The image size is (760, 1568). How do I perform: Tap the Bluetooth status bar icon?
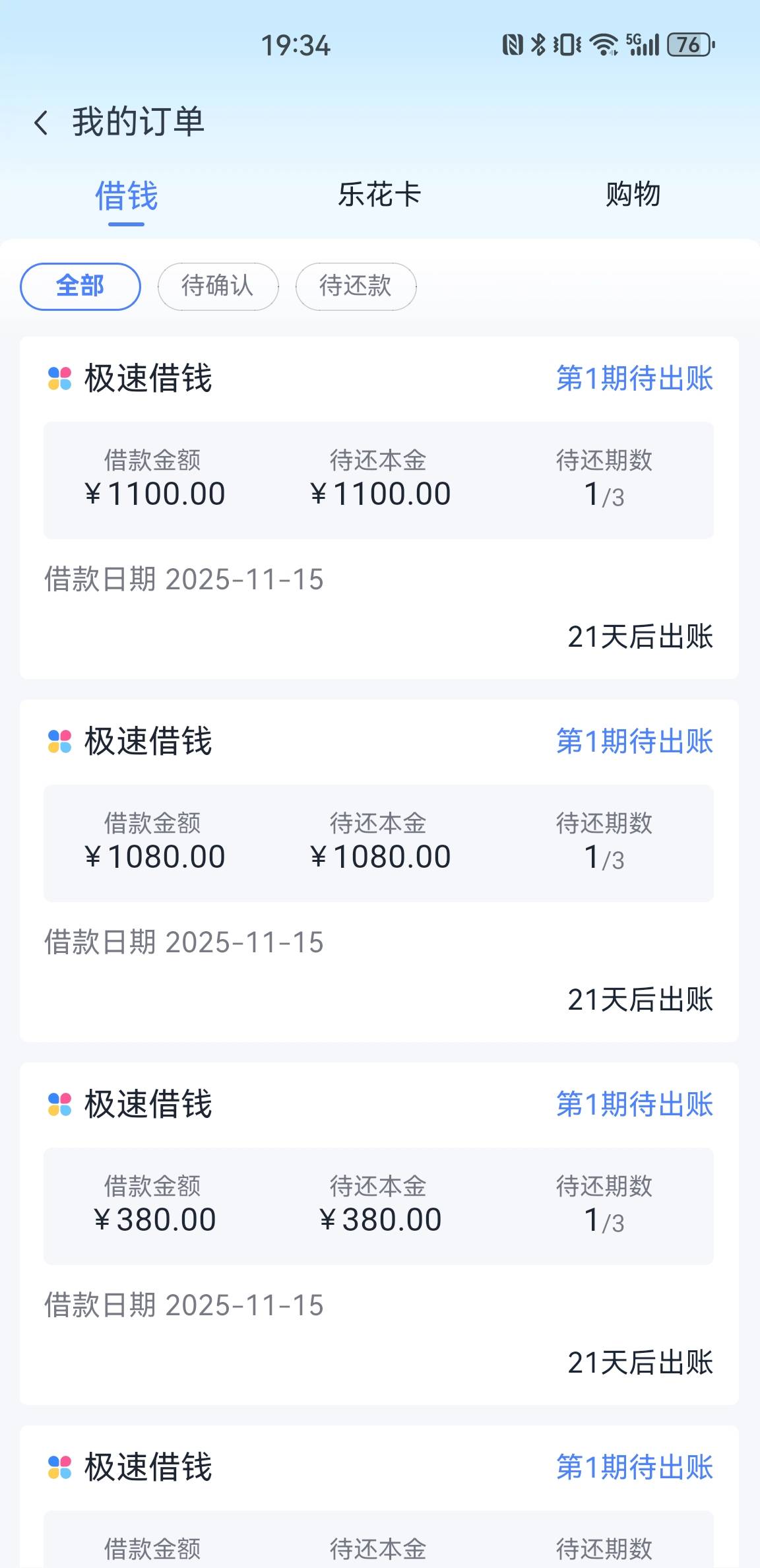[x=538, y=45]
